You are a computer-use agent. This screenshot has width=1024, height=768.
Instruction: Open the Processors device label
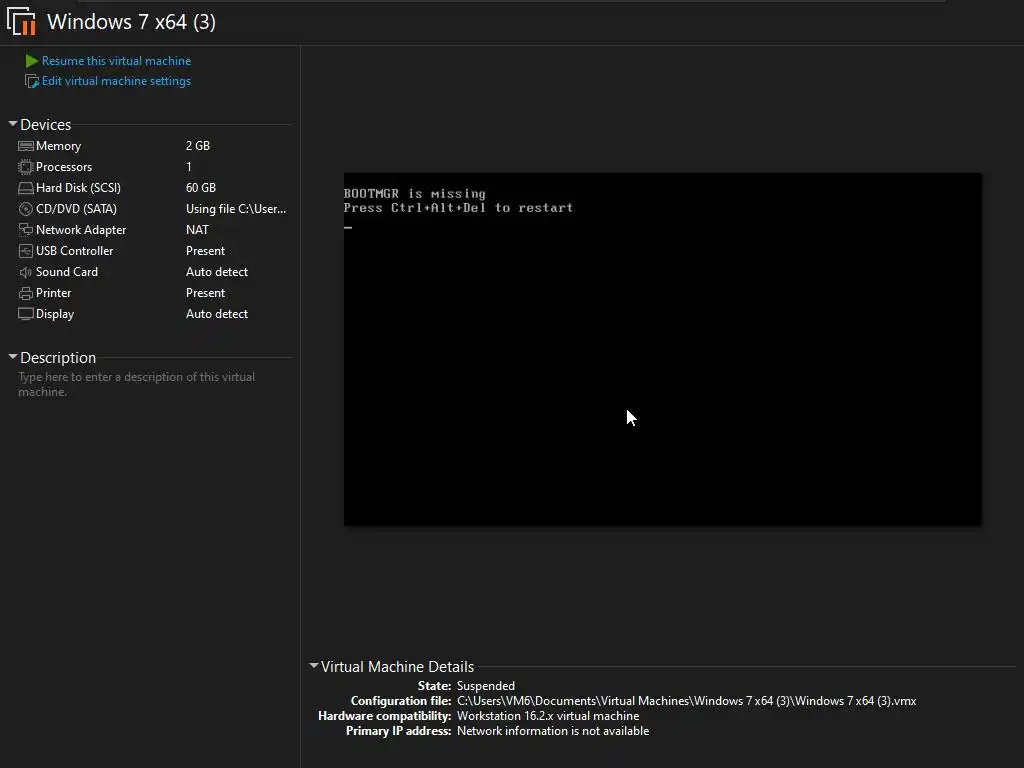click(64, 167)
